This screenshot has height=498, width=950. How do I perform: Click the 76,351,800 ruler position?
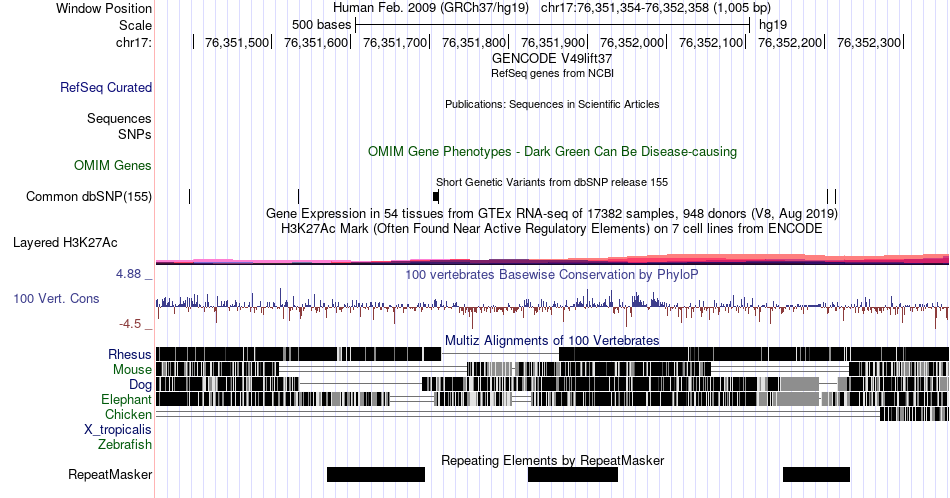click(474, 42)
